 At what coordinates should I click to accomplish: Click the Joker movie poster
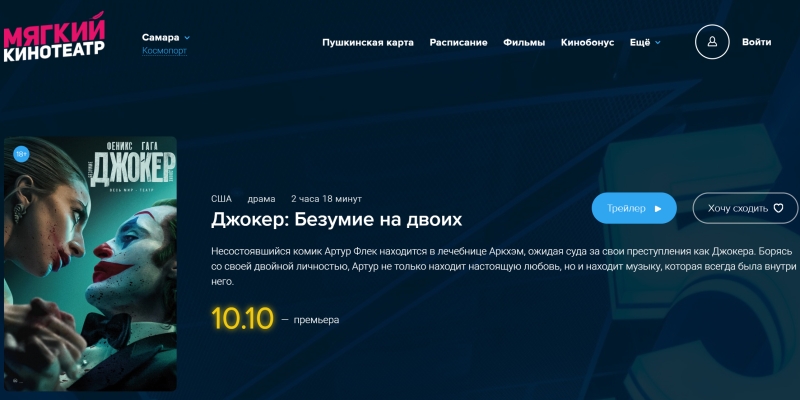(x=90, y=264)
